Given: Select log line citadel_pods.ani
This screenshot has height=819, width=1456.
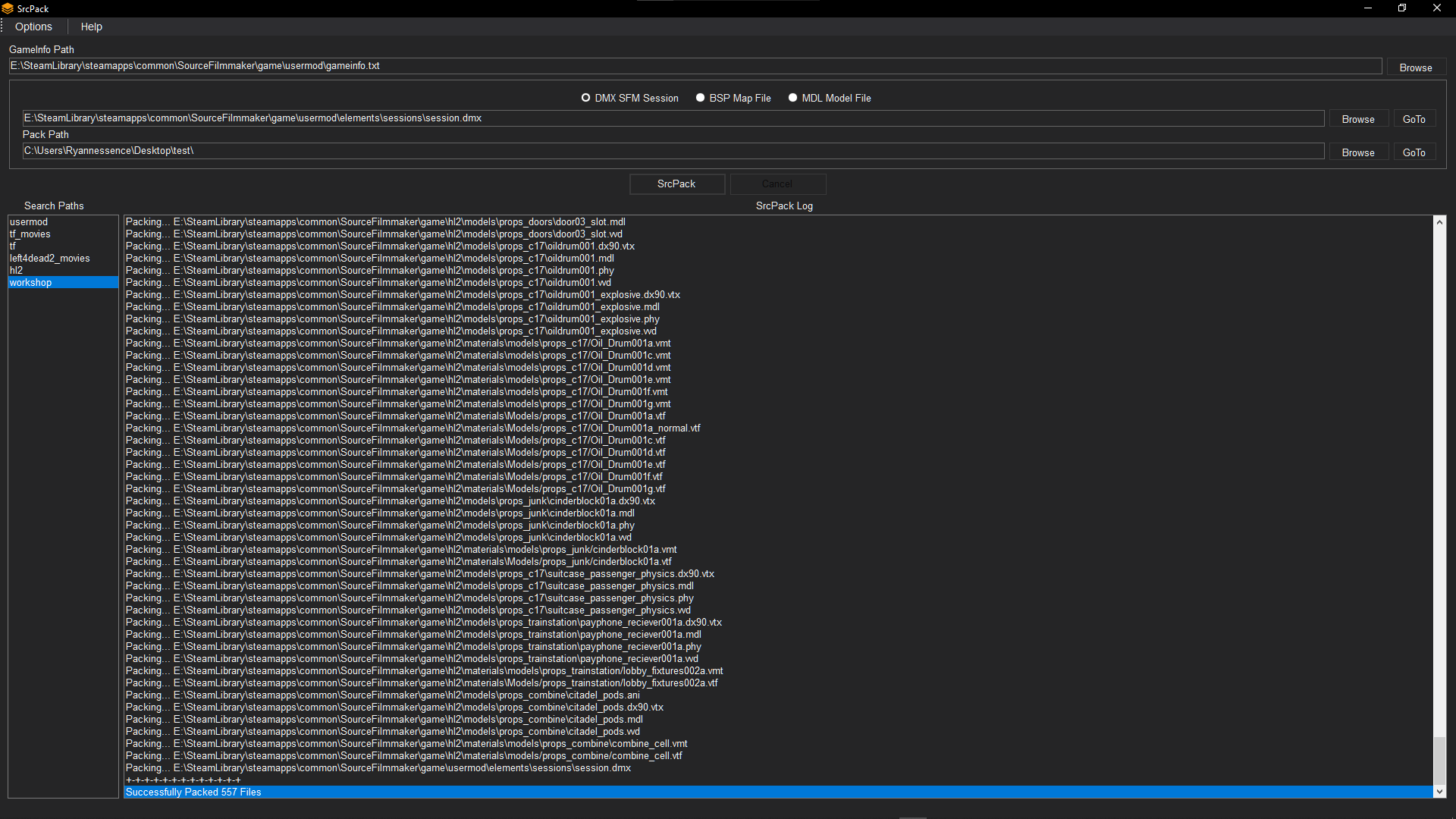Looking at the screenshot, I should [778, 695].
